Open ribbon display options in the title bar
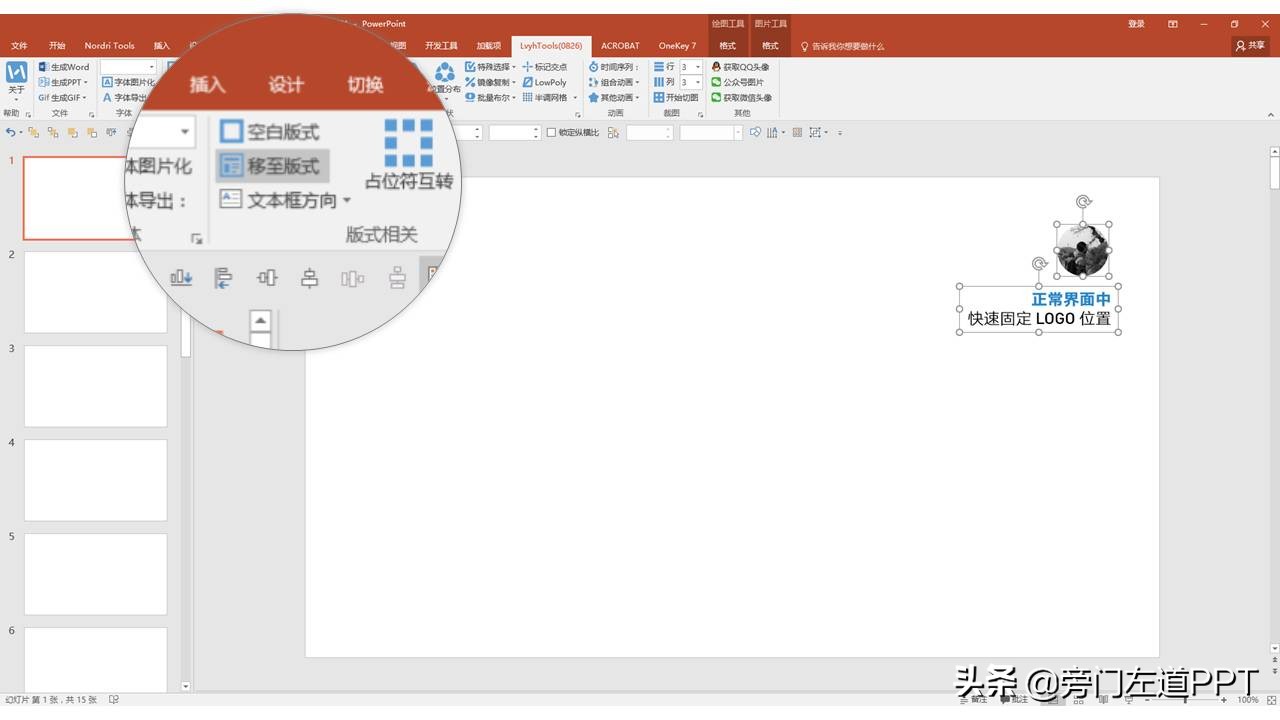 (x=1173, y=24)
